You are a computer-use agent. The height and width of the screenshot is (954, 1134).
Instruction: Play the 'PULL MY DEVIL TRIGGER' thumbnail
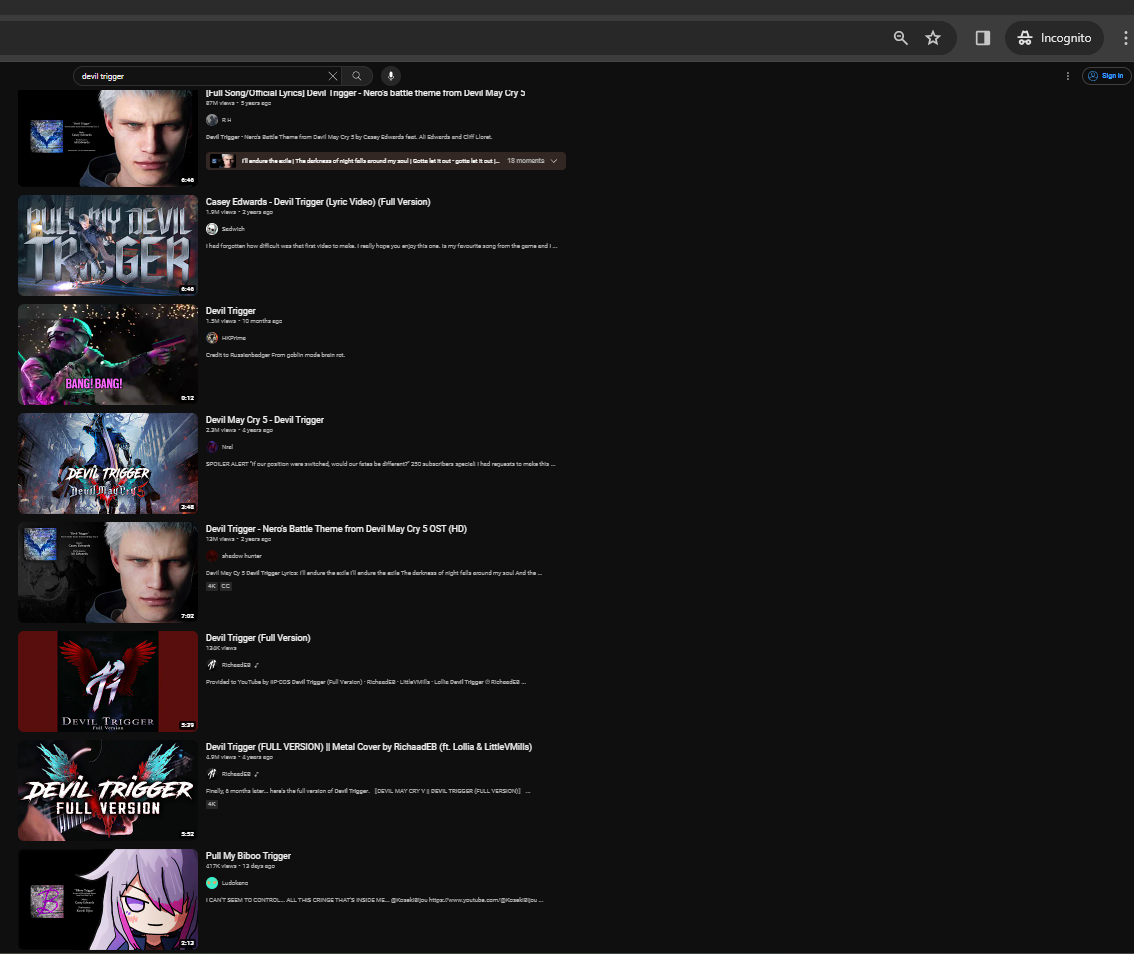coord(108,245)
